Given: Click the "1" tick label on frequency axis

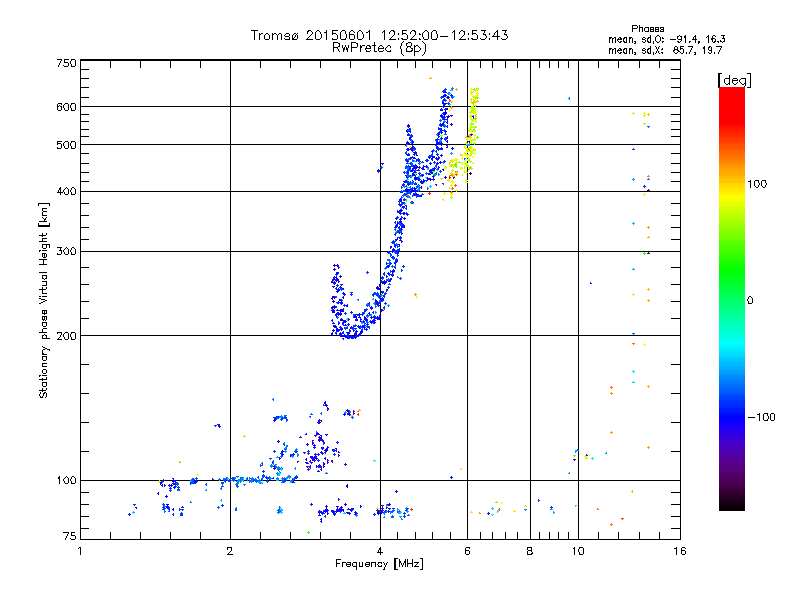Looking at the screenshot, I should pyautogui.click(x=80, y=551).
